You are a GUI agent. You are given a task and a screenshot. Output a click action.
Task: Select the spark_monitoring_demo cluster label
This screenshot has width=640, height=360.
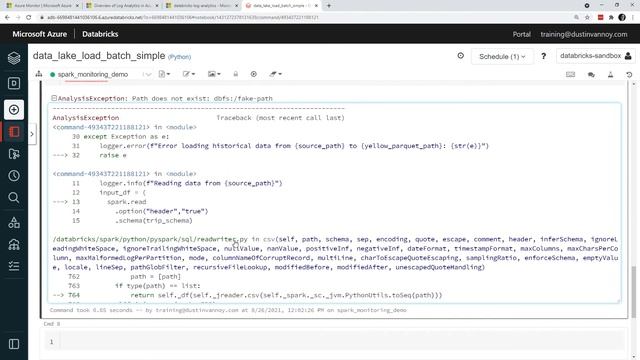click(93, 74)
